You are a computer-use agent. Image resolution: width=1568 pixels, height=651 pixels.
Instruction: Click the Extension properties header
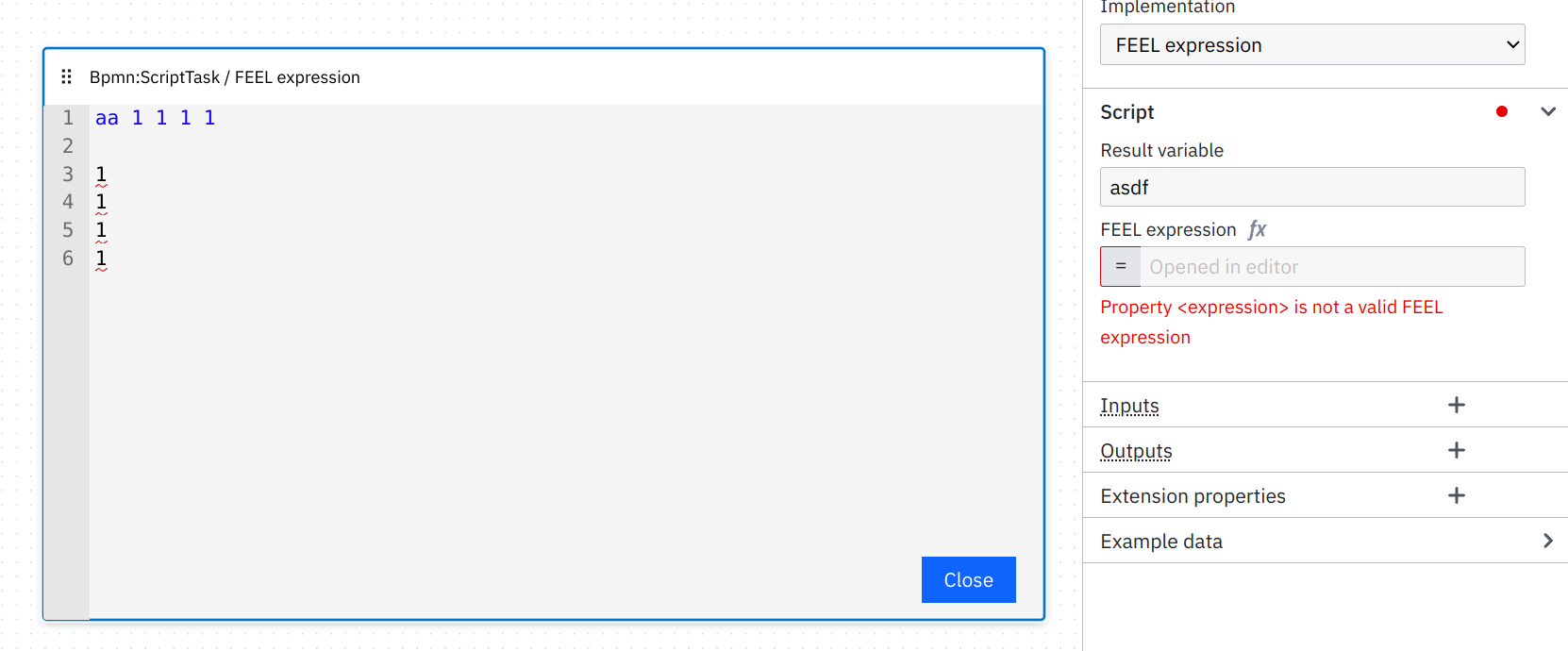tap(1192, 495)
